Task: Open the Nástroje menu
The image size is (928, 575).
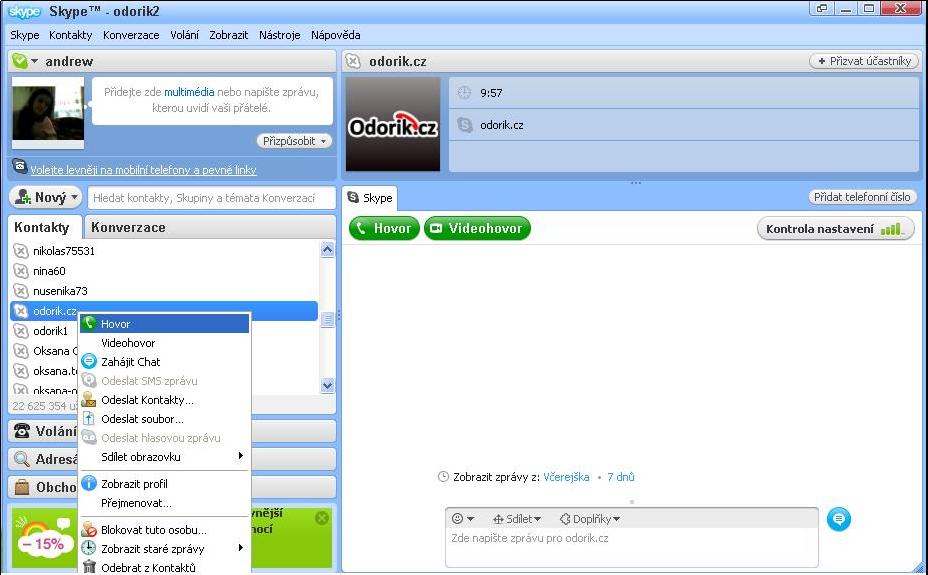Action: pyautogui.click(x=279, y=35)
